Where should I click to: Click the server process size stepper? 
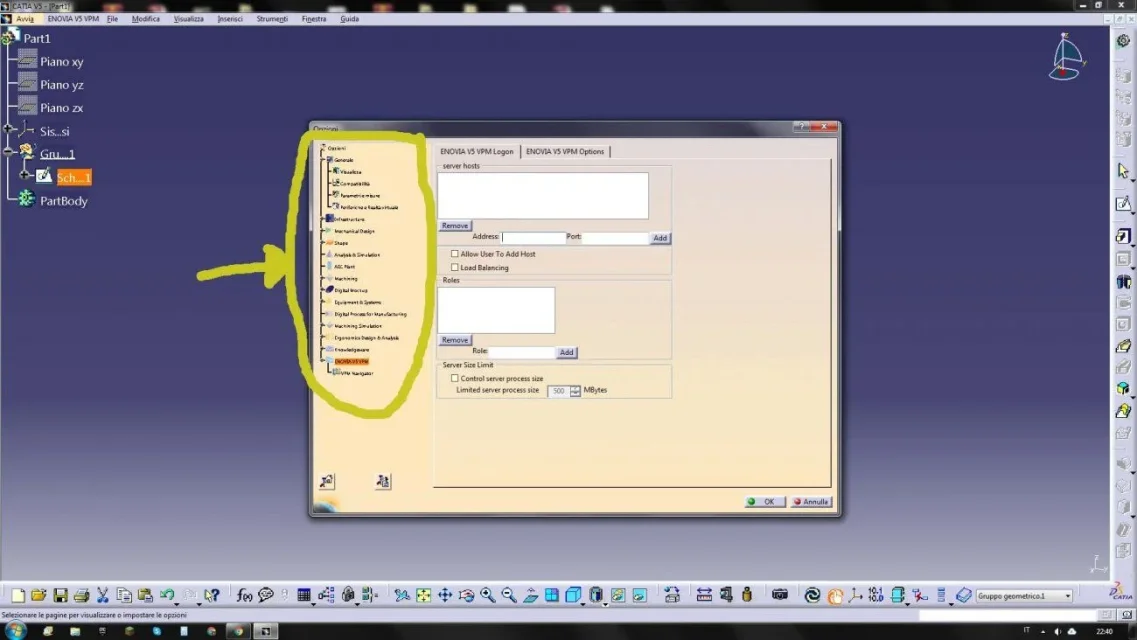coord(575,391)
